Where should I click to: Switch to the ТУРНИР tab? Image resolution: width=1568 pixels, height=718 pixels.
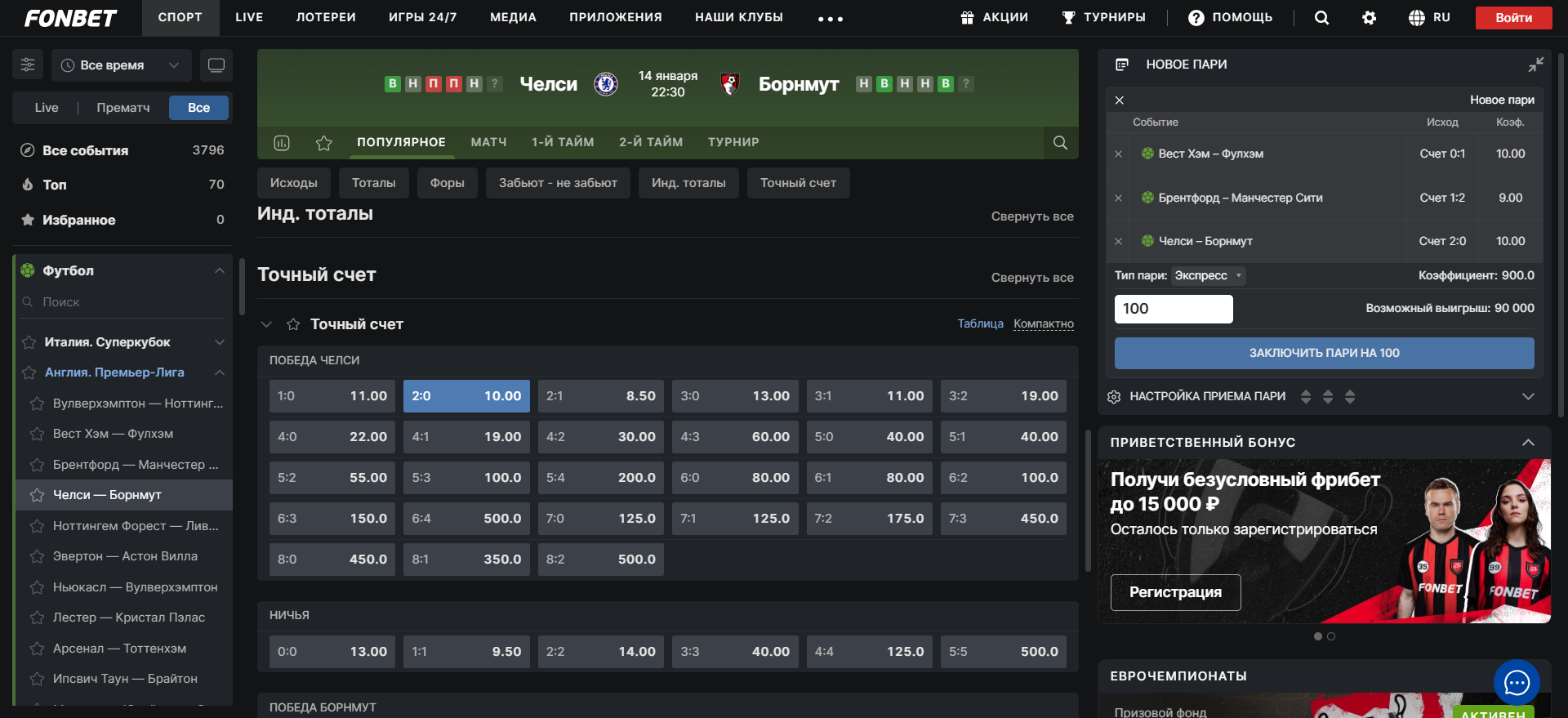(x=733, y=143)
